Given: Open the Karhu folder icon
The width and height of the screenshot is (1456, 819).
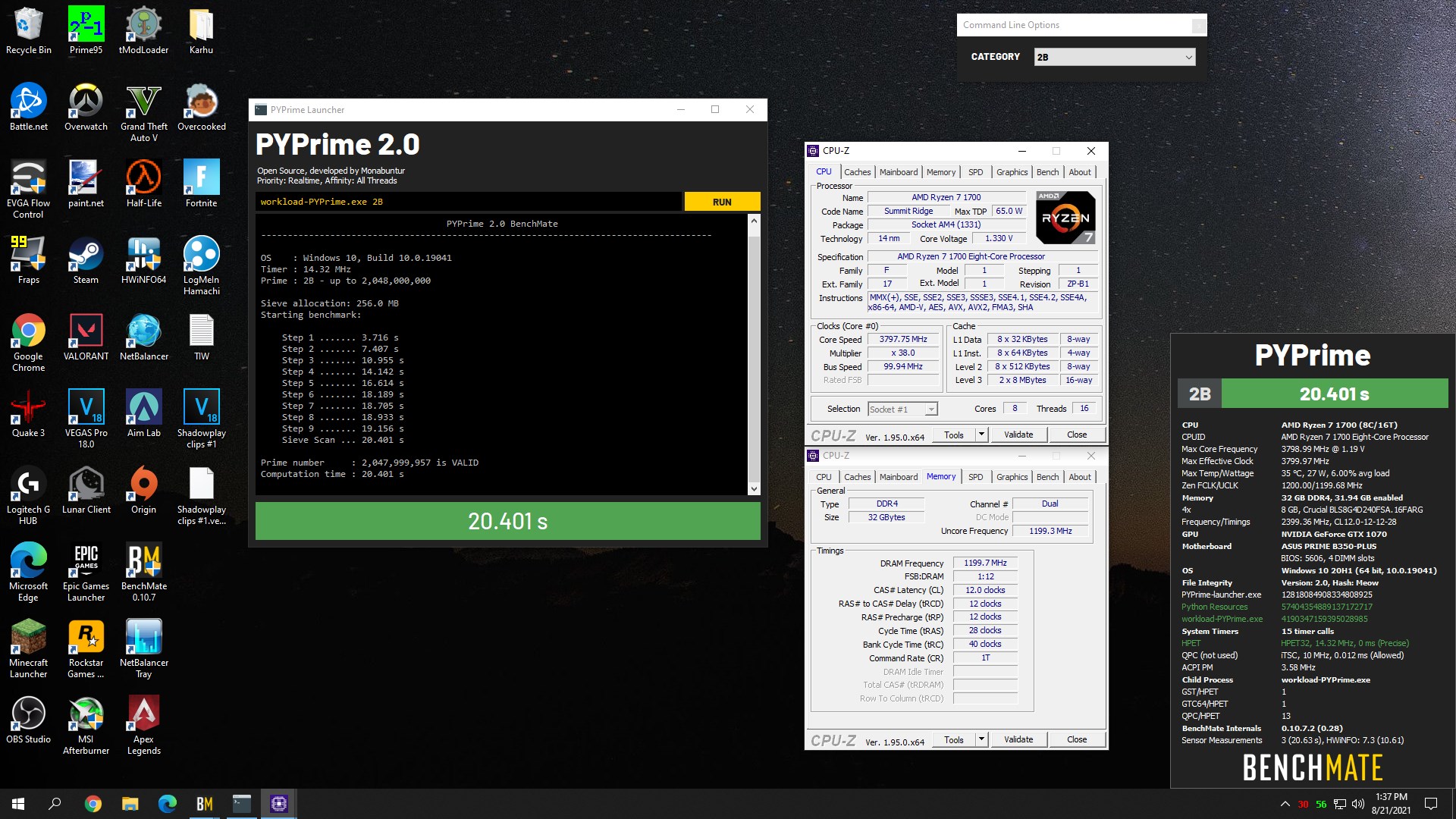Looking at the screenshot, I should 201,30.
